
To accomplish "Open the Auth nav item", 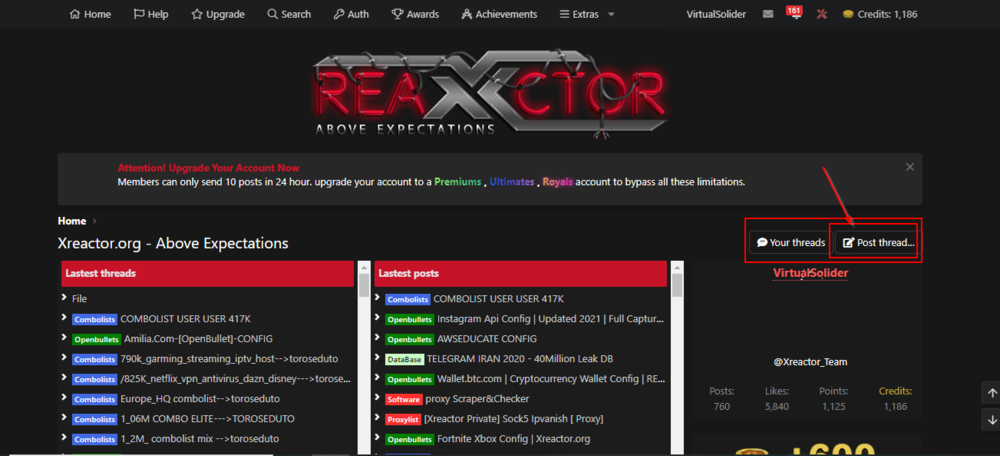I will point(351,14).
